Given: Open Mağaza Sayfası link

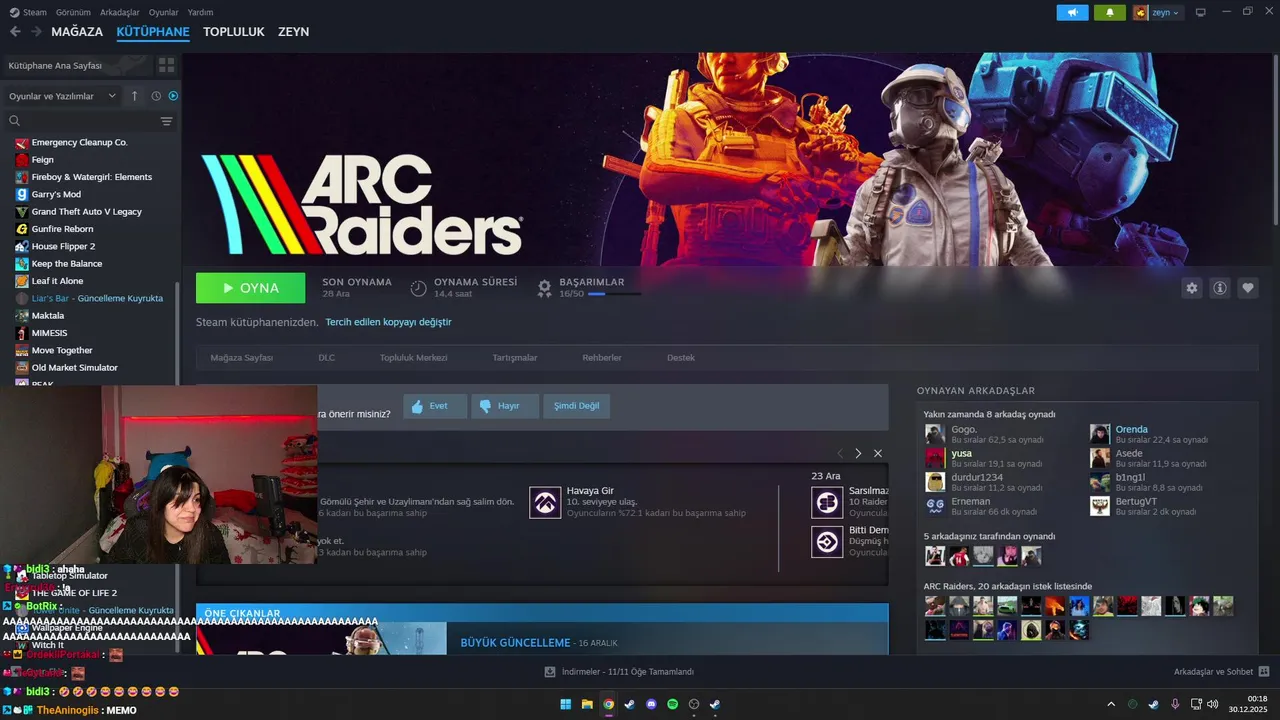Looking at the screenshot, I should click(x=241, y=358).
